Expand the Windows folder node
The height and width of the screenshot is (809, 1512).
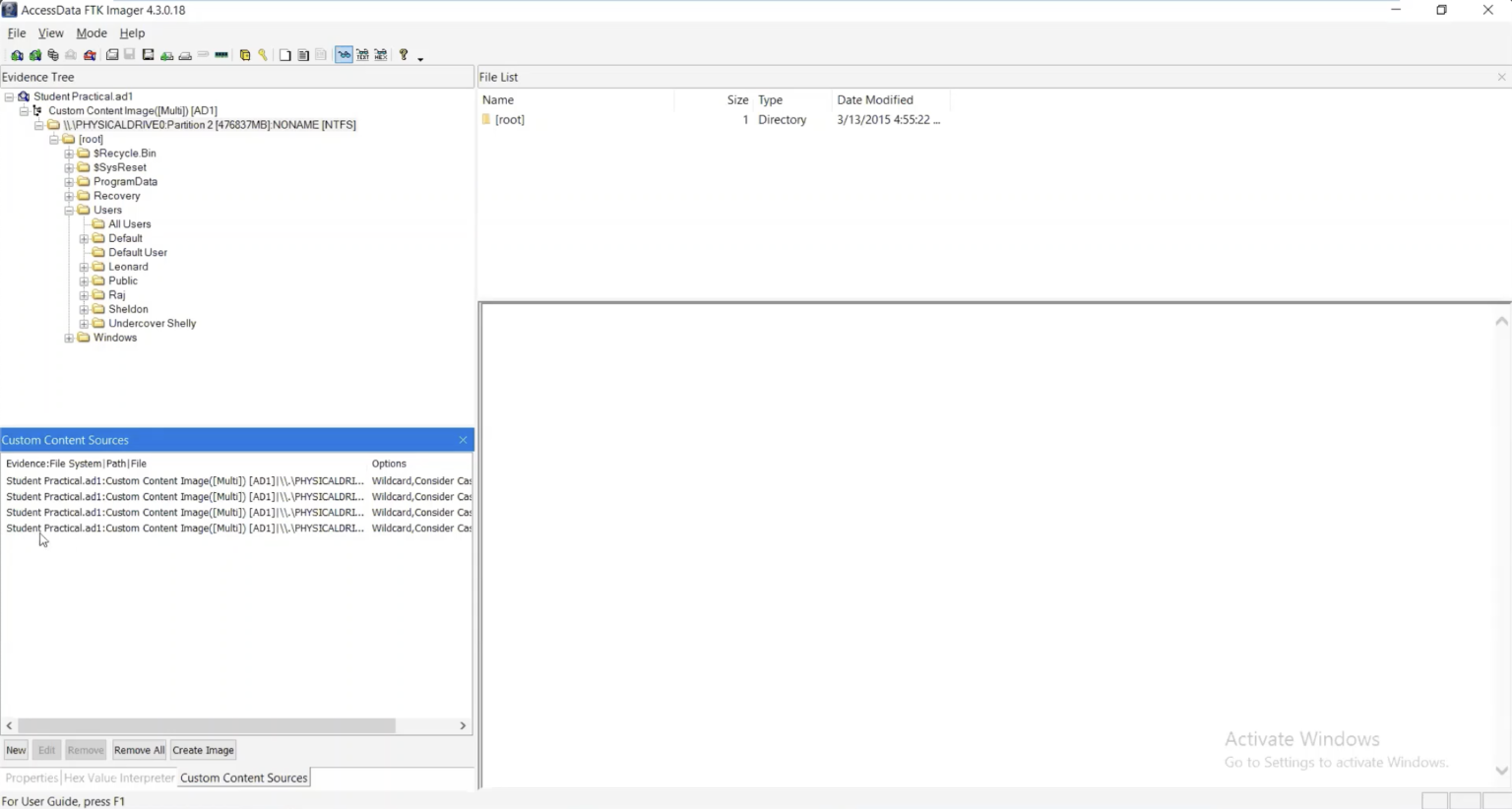(68, 338)
